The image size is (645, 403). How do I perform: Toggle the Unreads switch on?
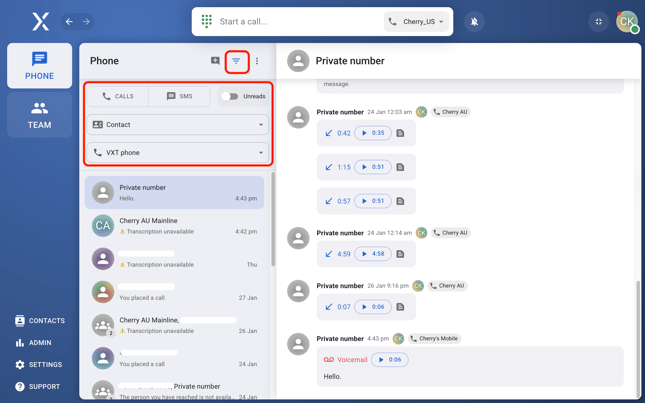[x=230, y=97]
